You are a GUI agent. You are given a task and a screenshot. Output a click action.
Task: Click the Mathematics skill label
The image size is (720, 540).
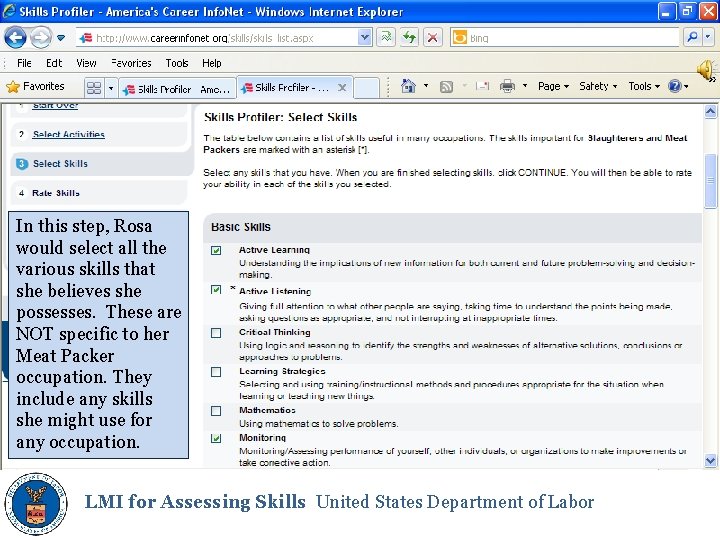(267, 410)
